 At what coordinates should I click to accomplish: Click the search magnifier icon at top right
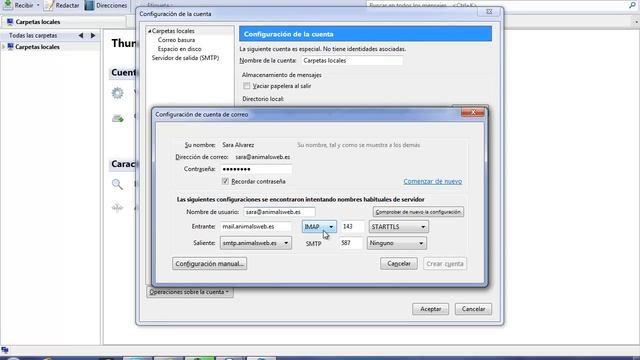632,5
